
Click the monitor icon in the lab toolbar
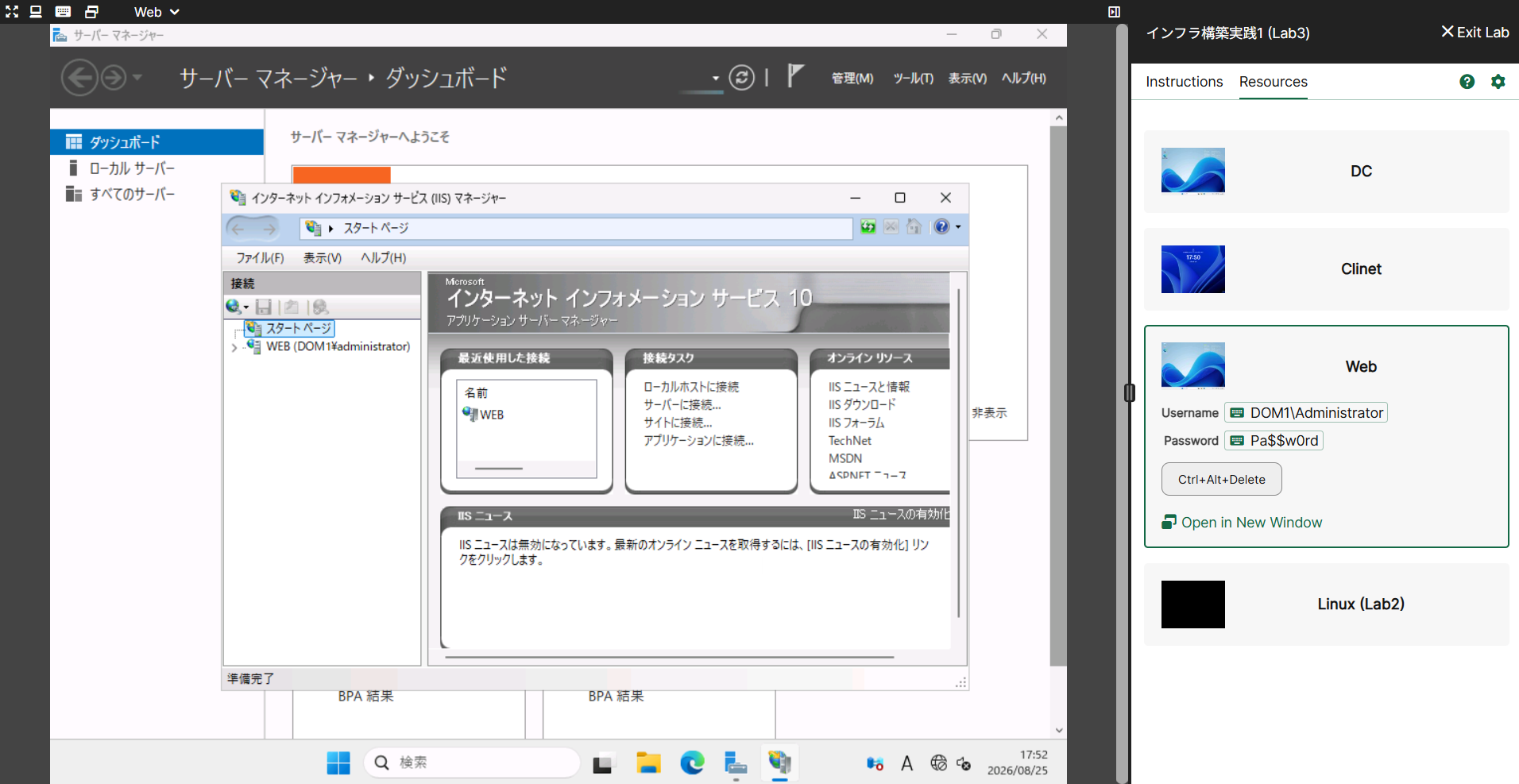coord(36,12)
